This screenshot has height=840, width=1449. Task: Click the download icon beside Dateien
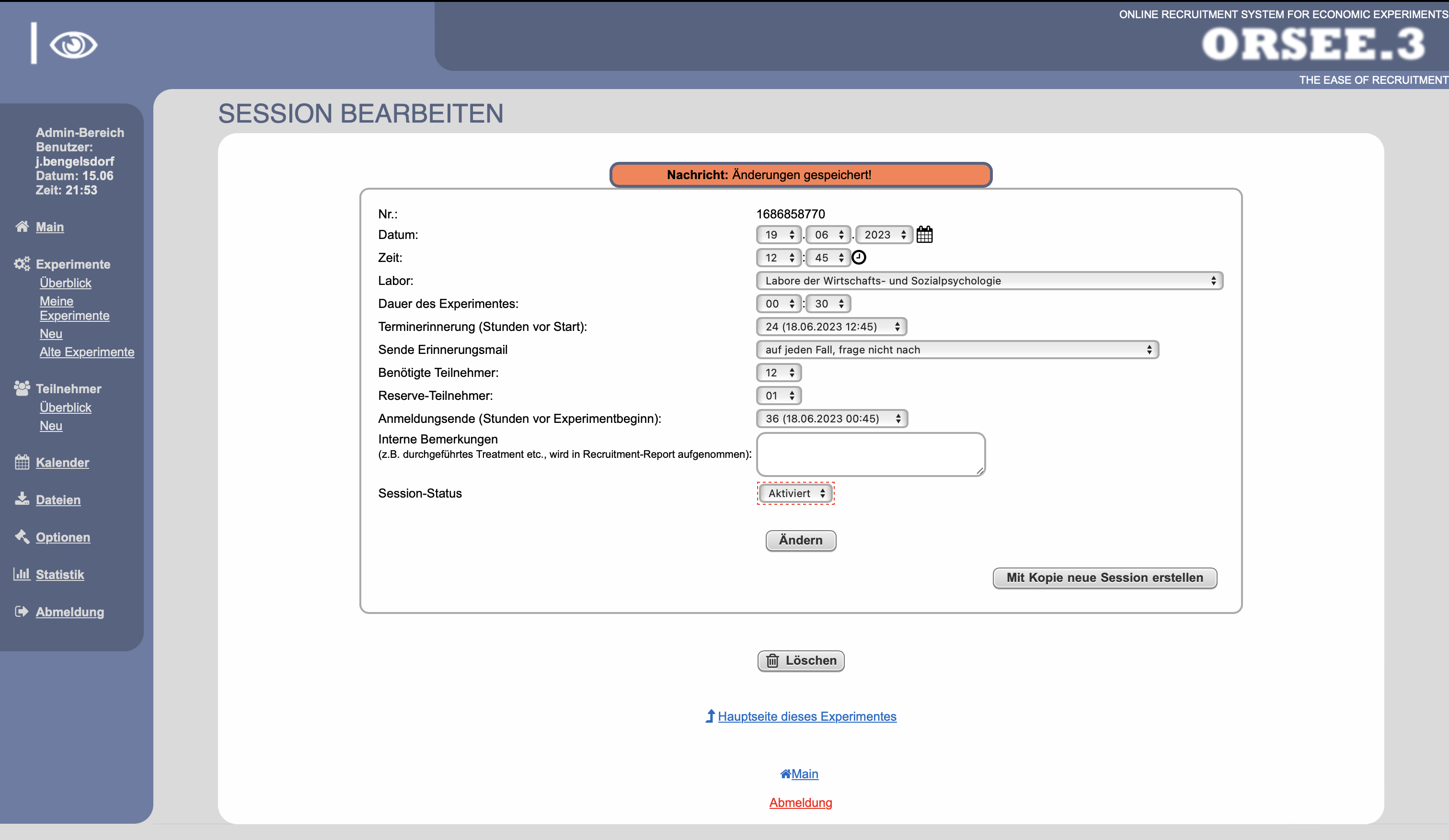pyautogui.click(x=22, y=499)
